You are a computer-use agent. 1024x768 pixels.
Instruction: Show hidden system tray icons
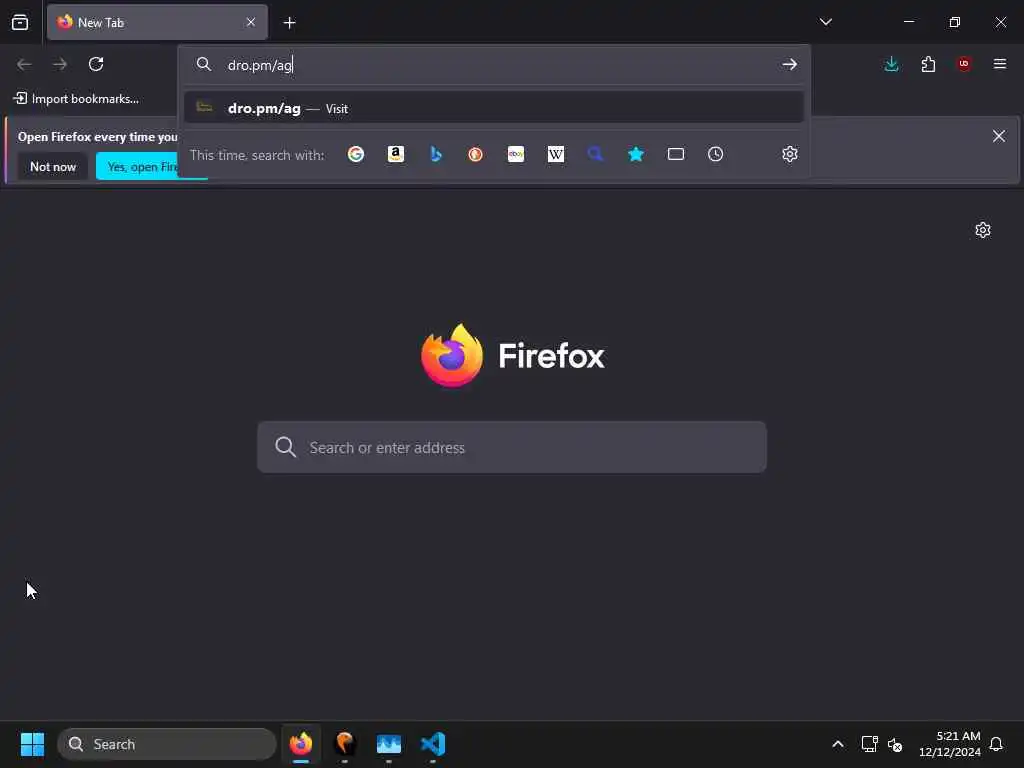click(838, 744)
